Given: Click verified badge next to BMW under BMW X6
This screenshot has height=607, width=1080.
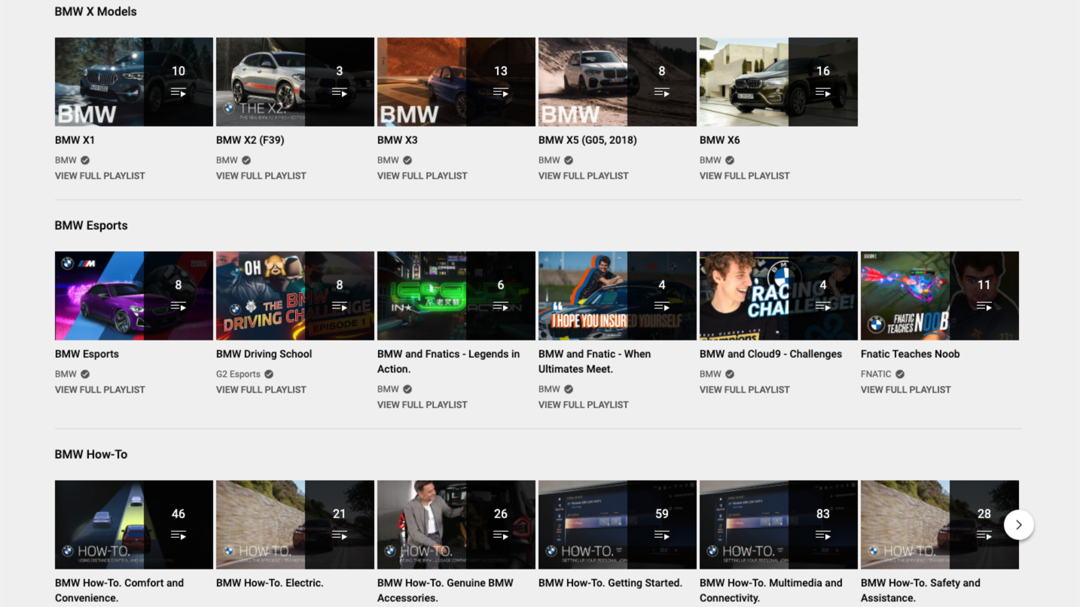Looking at the screenshot, I should [729, 160].
